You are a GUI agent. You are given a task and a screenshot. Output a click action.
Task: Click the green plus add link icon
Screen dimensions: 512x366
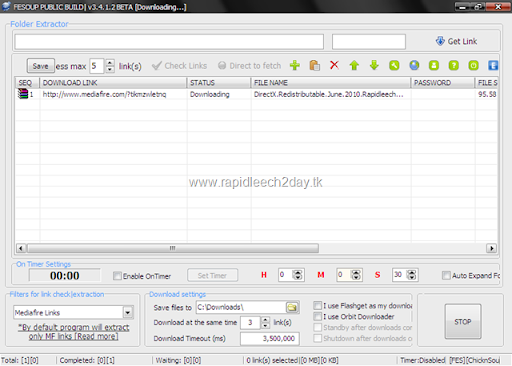click(x=295, y=65)
